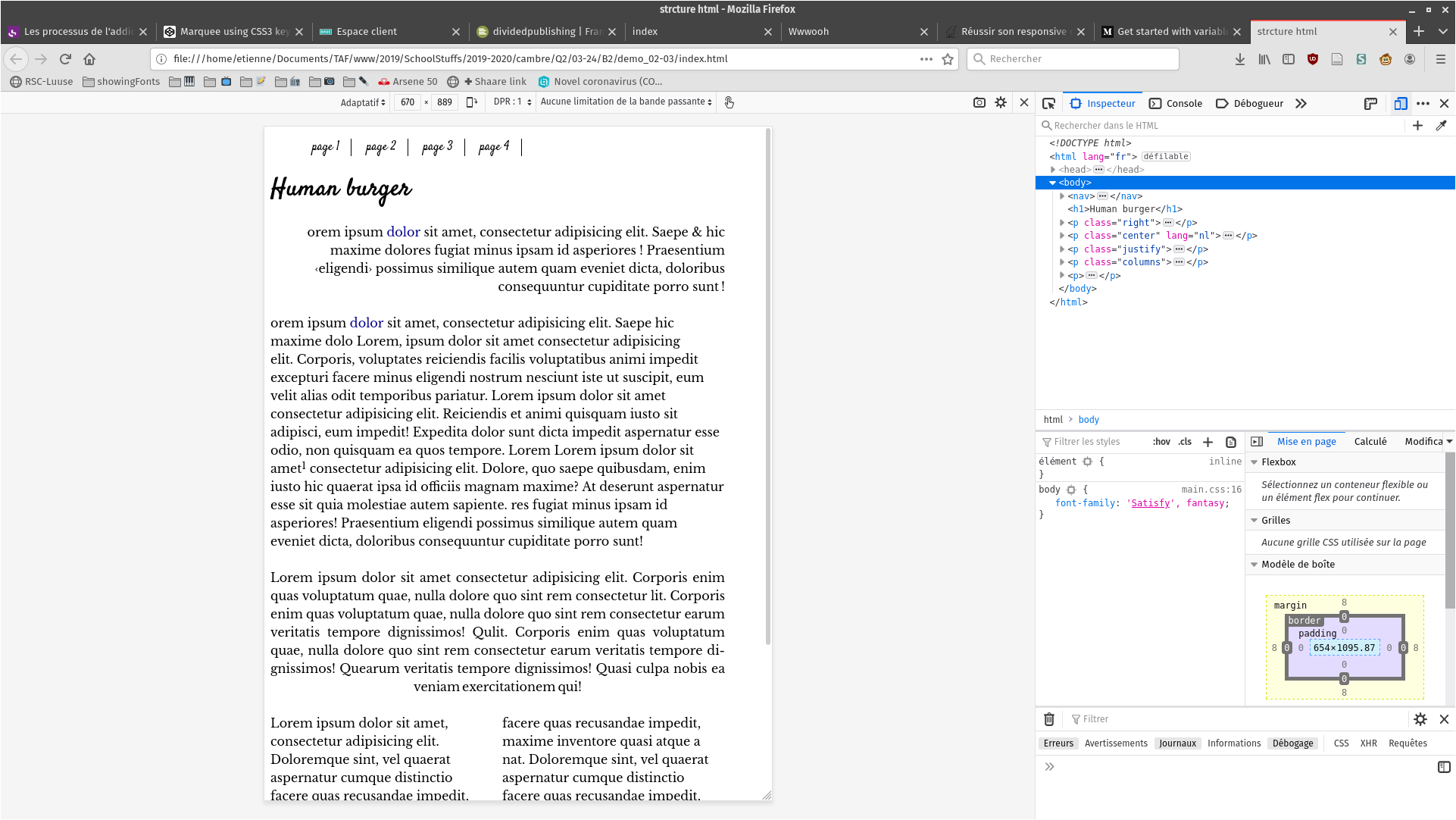The image size is (1456, 820).
Task: Open the rulers toggle icon in devtools toolbar
Action: [x=1370, y=104]
